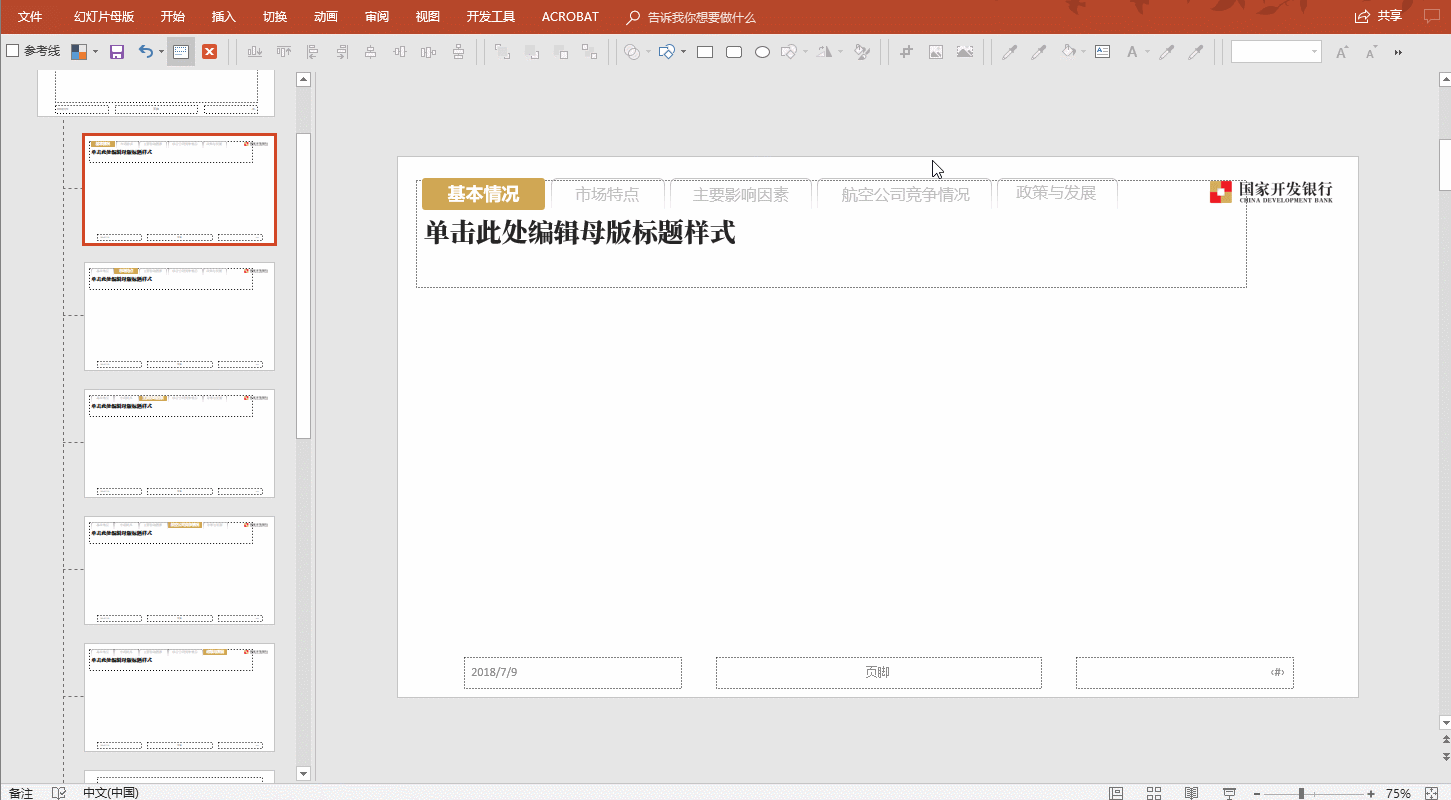Open the shape fill dropdown arrow

coord(1085,52)
